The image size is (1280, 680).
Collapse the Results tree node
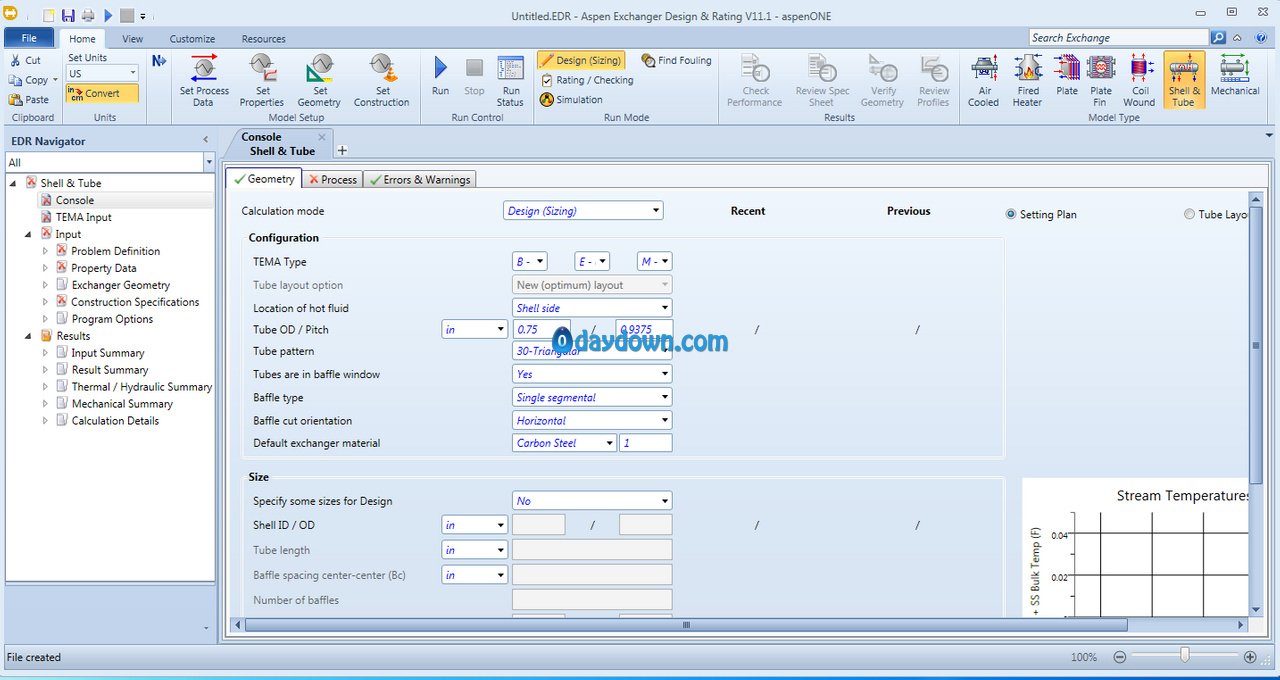click(x=30, y=336)
